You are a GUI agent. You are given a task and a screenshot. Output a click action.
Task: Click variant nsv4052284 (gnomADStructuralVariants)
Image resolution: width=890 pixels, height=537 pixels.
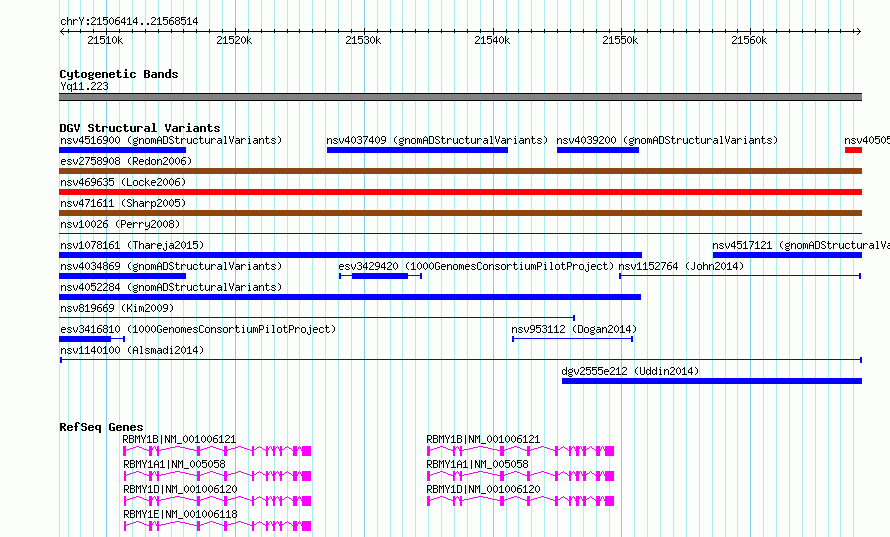tap(350, 297)
